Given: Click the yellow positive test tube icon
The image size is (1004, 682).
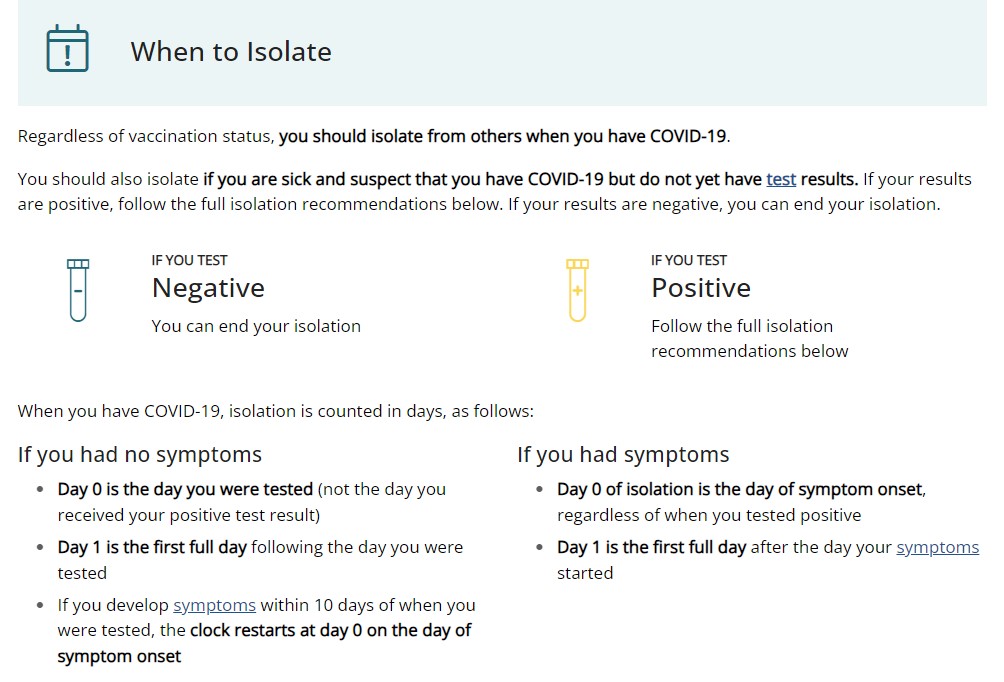Looking at the screenshot, I should [577, 289].
